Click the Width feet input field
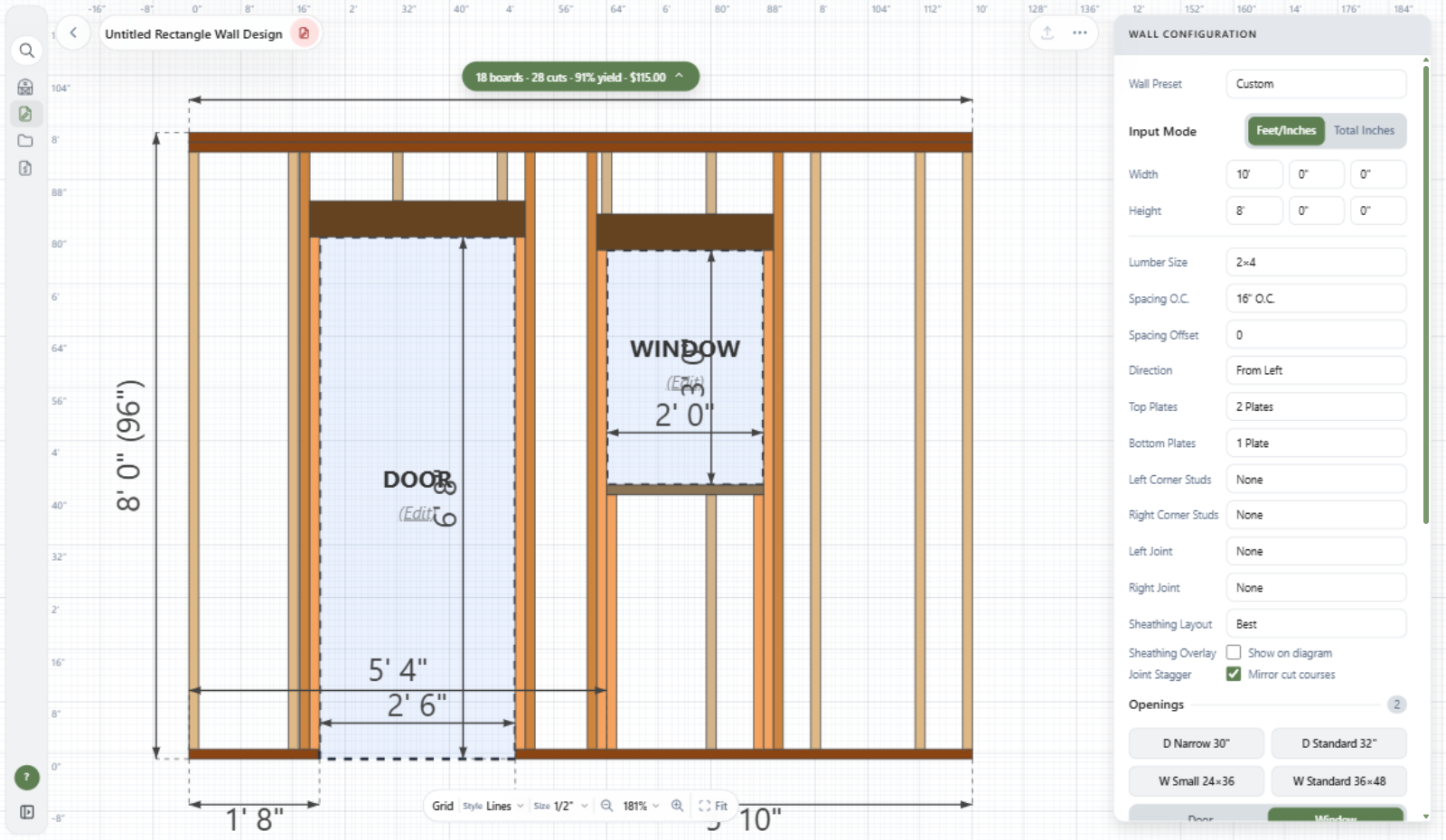Viewport: 1446px width, 840px height. pyautogui.click(x=1254, y=174)
